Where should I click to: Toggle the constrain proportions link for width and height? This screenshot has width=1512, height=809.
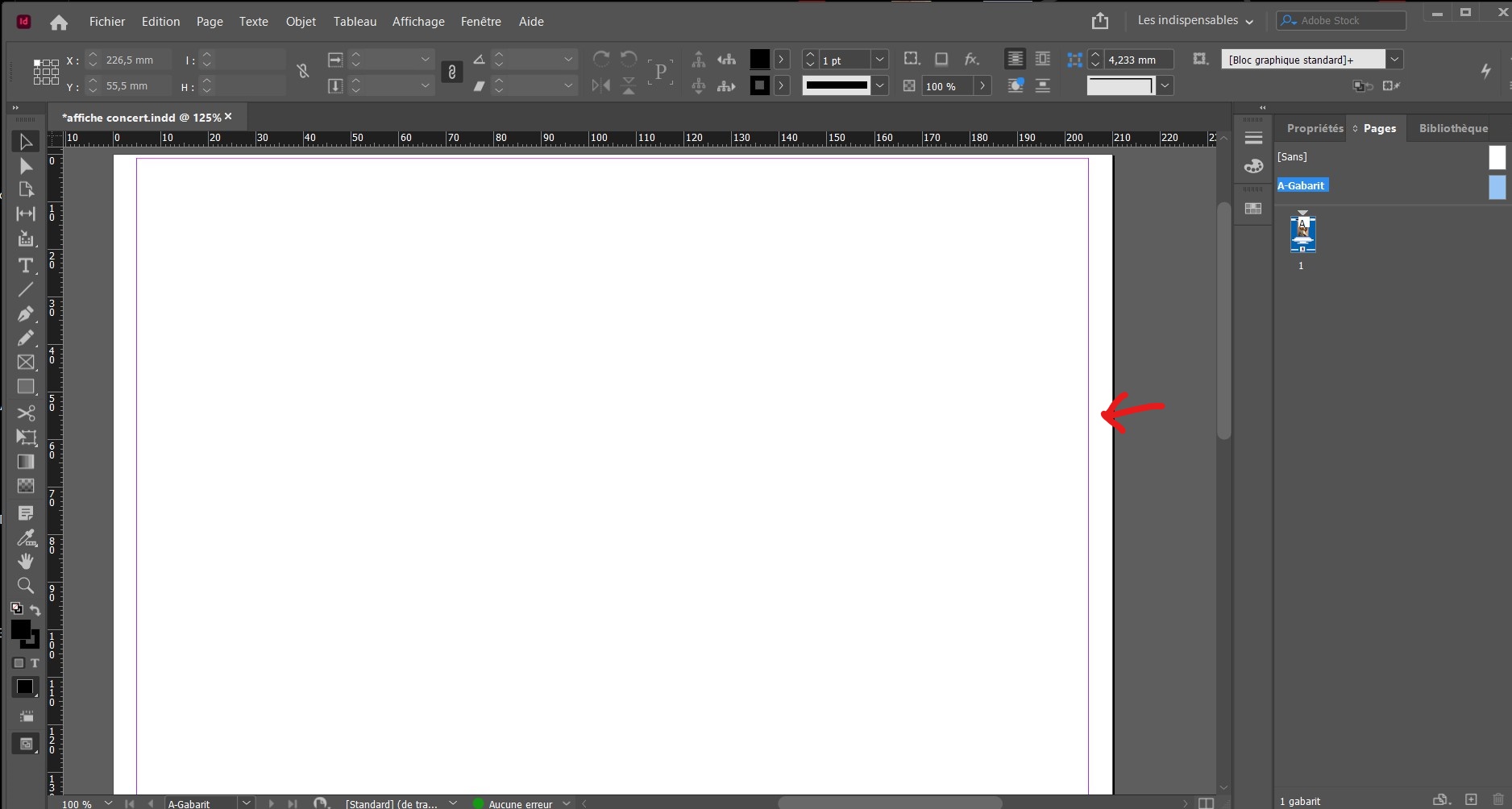tap(452, 73)
